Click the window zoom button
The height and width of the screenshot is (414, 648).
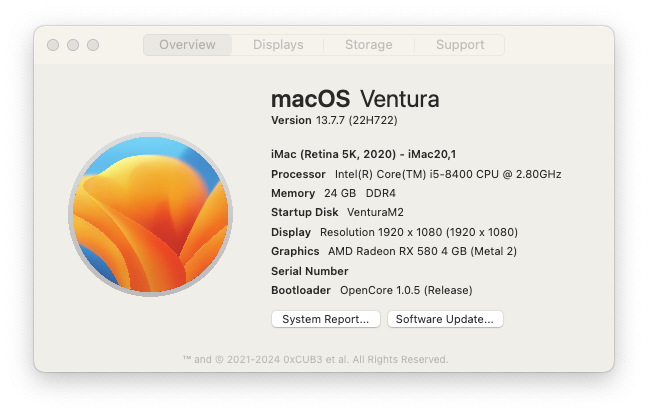pyautogui.click(x=93, y=45)
